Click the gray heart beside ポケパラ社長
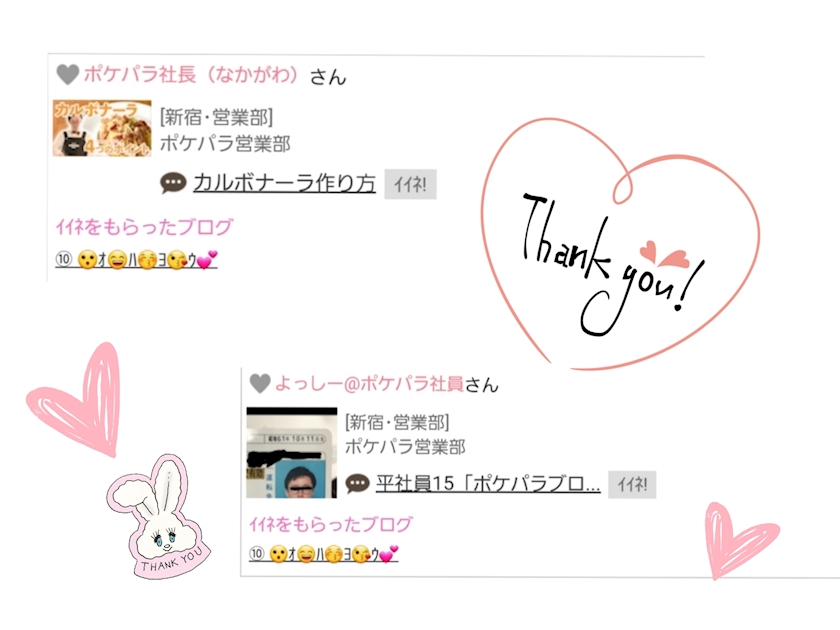The image size is (840, 630). [68, 74]
